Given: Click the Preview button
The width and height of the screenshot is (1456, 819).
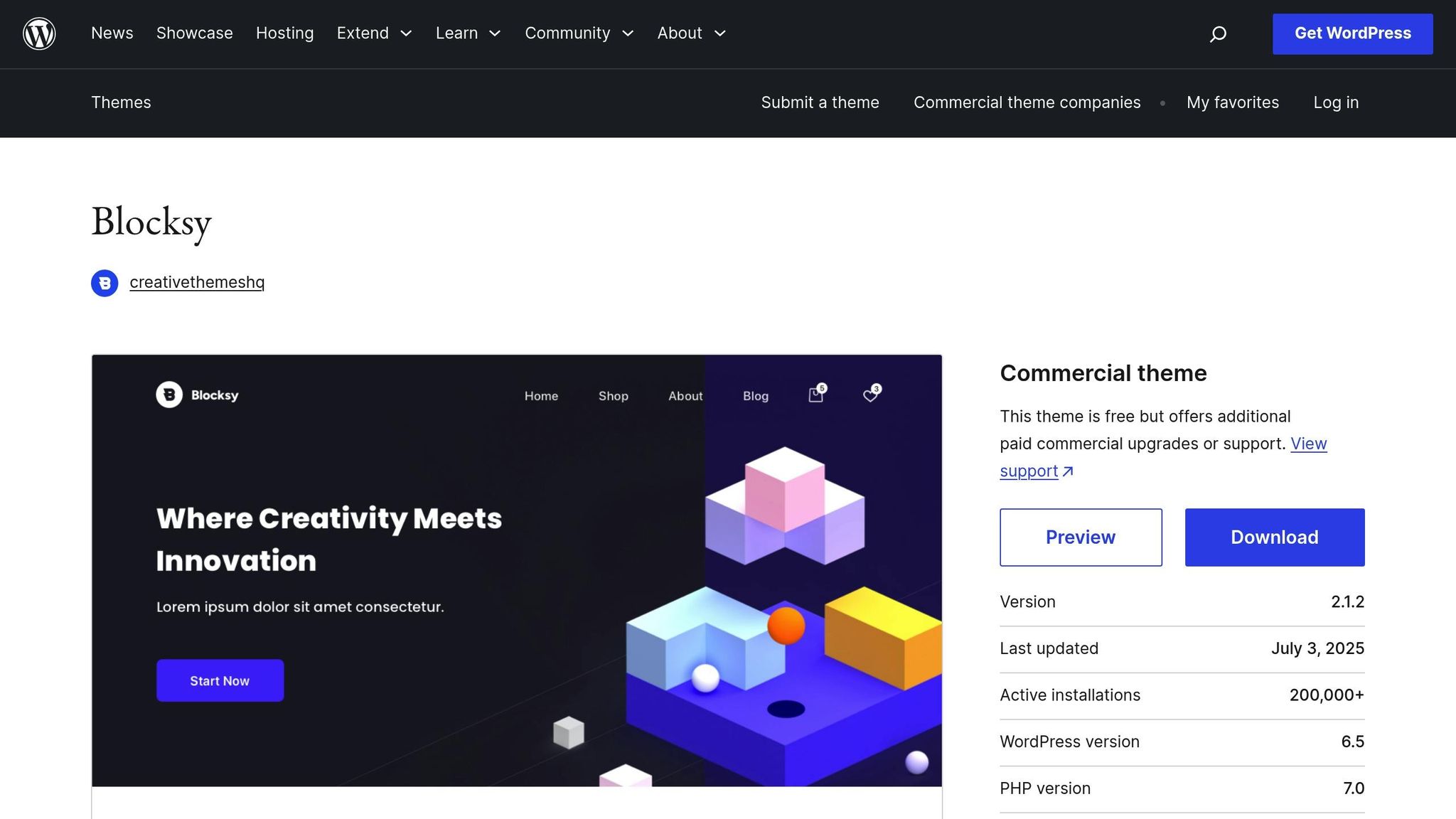Looking at the screenshot, I should click(1081, 537).
